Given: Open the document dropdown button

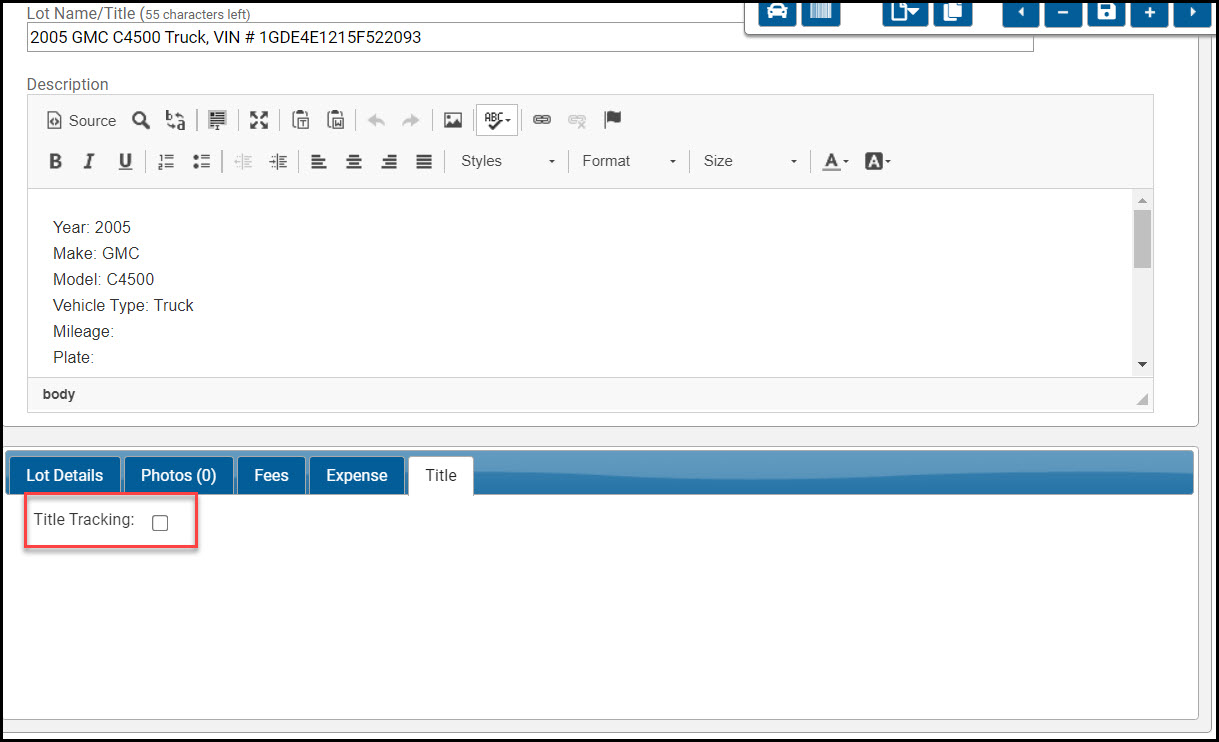Looking at the screenshot, I should 906,12.
